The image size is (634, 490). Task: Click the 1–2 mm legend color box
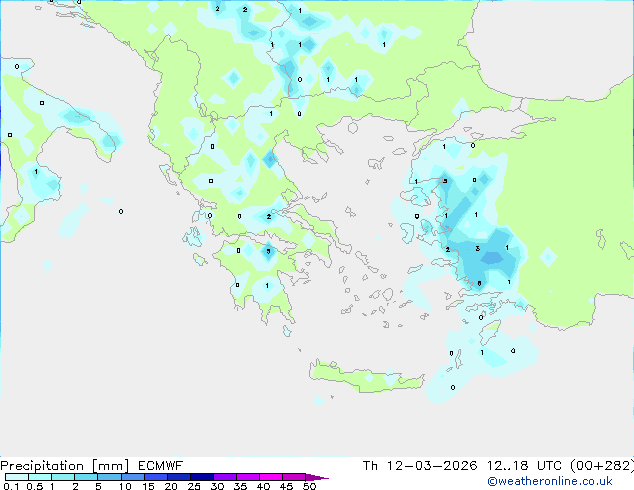63,477
